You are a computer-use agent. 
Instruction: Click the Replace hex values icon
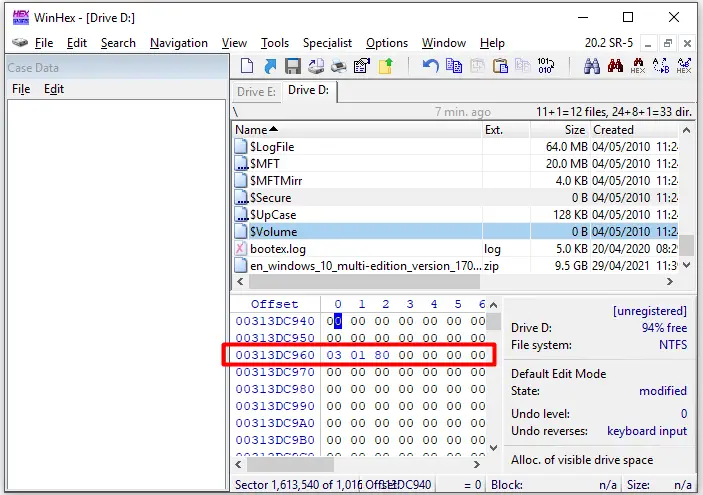(684, 66)
